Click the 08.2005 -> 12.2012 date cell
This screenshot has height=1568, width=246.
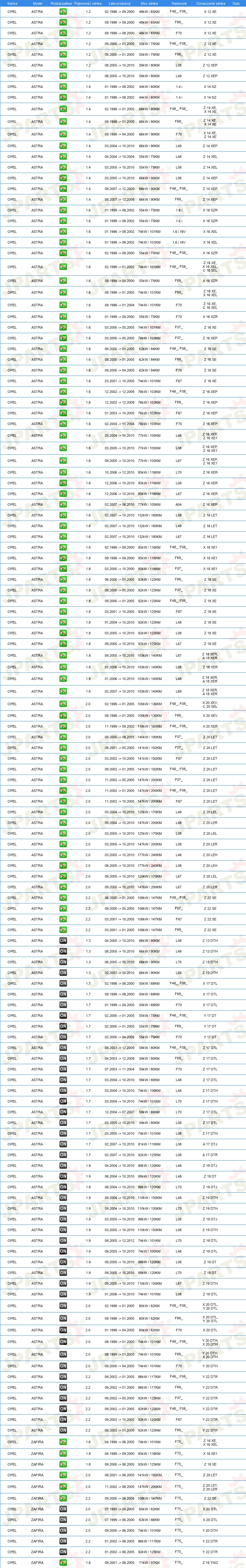click(119, 1241)
